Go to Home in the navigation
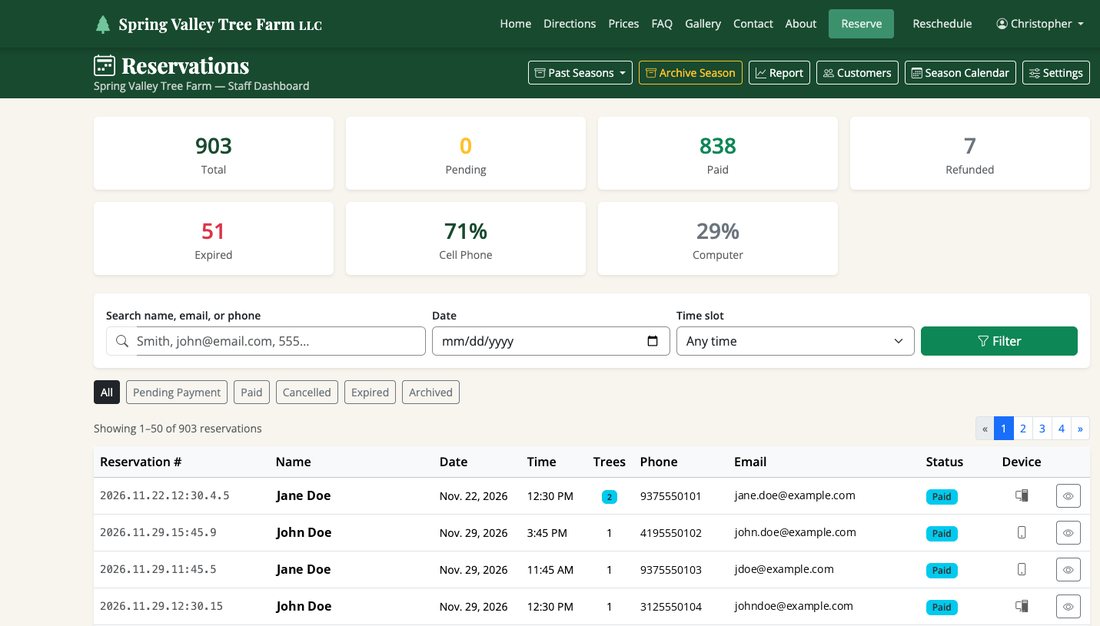1100x626 pixels. pyautogui.click(x=516, y=24)
